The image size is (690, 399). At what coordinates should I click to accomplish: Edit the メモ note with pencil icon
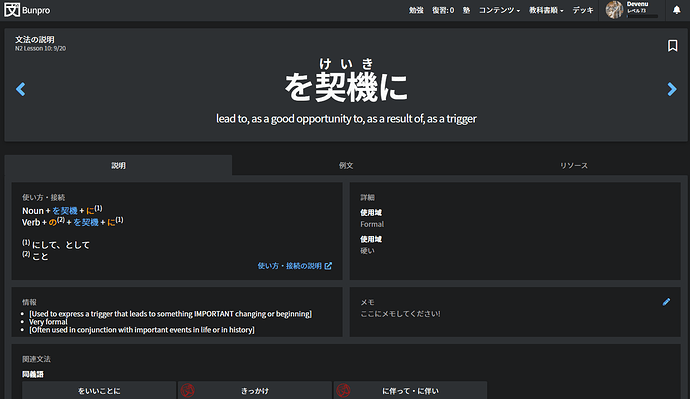[666, 302]
